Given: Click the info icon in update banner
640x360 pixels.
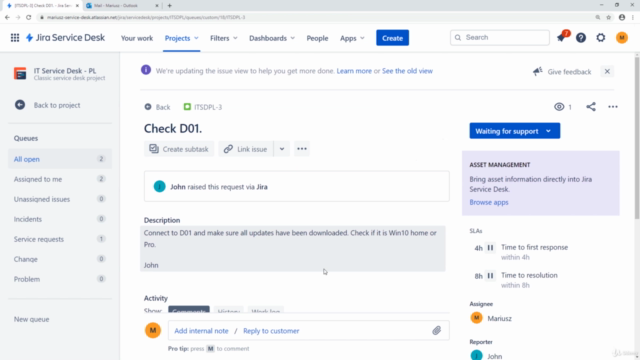Looking at the screenshot, I should coord(146,70).
